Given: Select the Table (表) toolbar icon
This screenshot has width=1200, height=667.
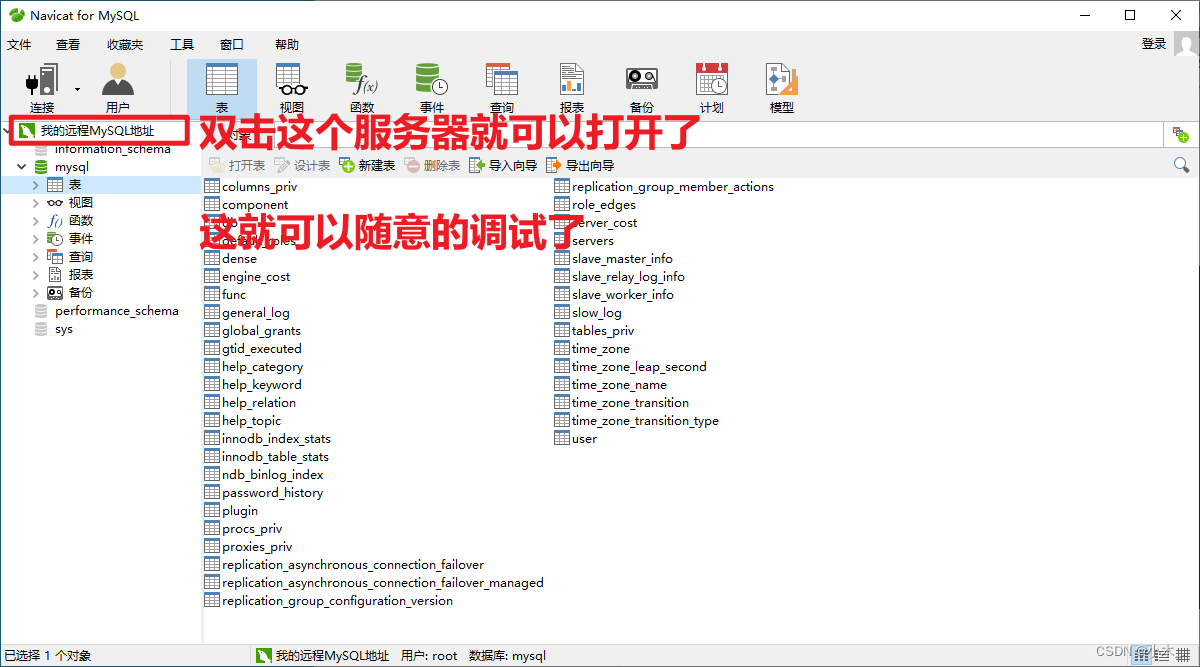Looking at the screenshot, I should coord(221,88).
